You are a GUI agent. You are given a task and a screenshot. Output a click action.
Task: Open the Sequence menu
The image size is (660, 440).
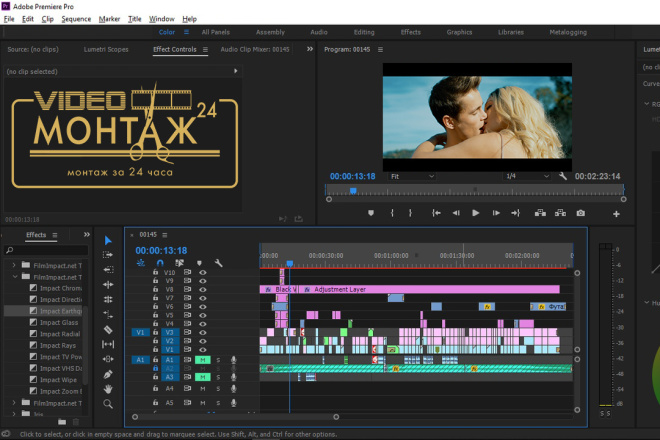click(x=76, y=19)
